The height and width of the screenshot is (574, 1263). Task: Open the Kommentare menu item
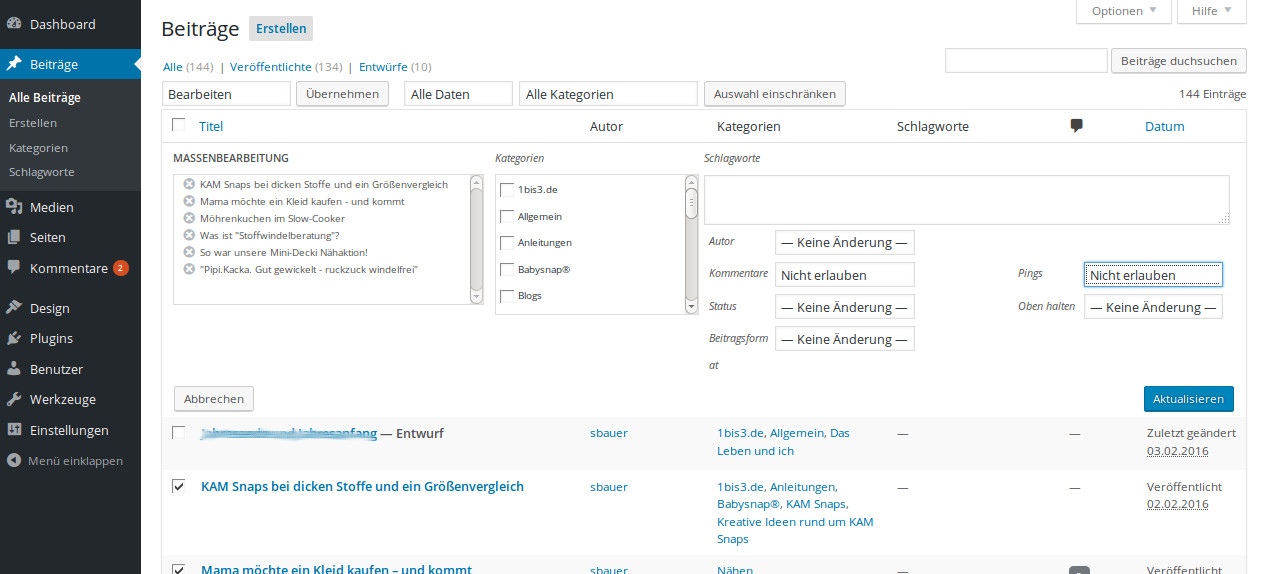[68, 268]
